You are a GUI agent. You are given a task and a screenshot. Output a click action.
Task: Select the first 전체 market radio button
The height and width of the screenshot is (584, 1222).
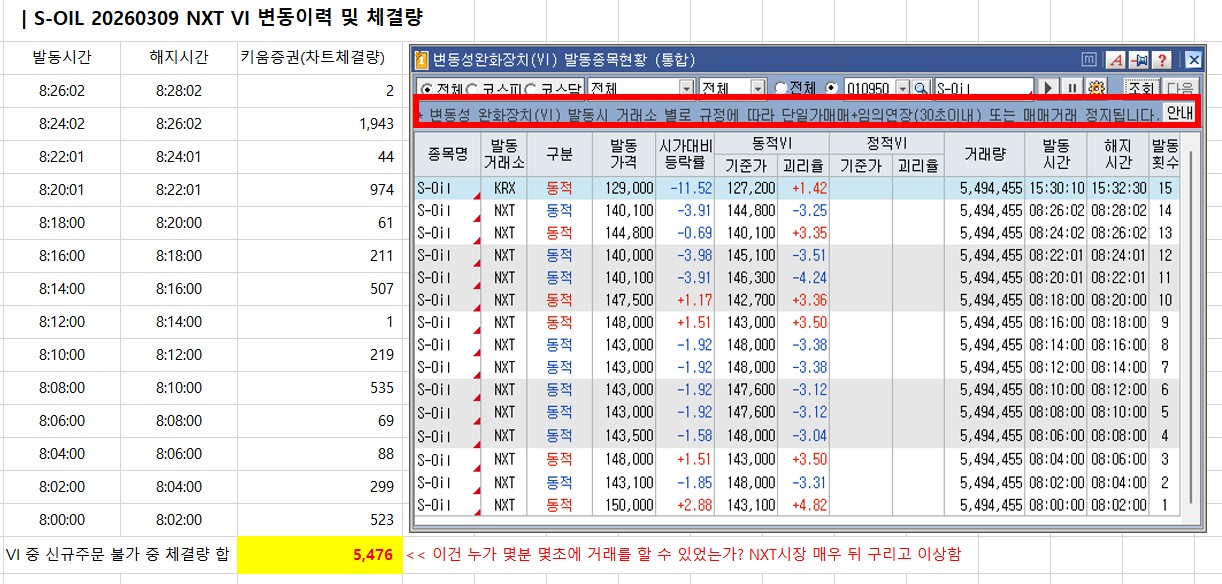click(x=427, y=88)
